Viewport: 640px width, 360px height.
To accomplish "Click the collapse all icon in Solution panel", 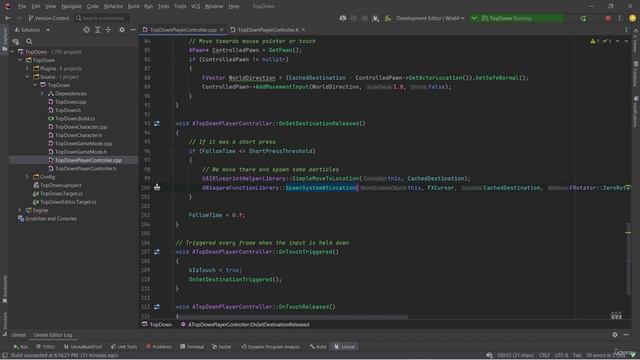I will (108, 30).
